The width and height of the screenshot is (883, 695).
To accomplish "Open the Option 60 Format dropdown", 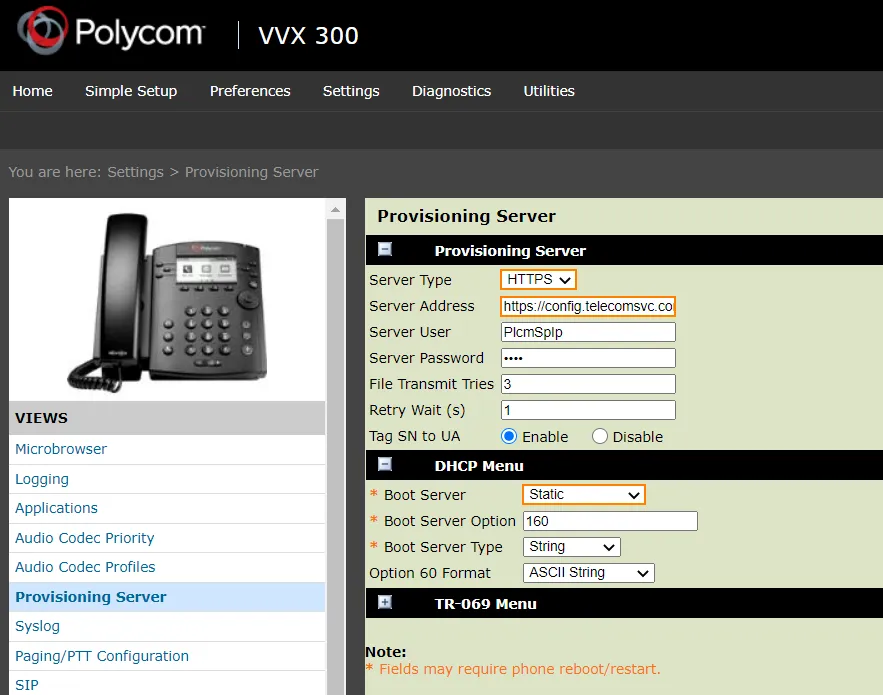I will [588, 573].
